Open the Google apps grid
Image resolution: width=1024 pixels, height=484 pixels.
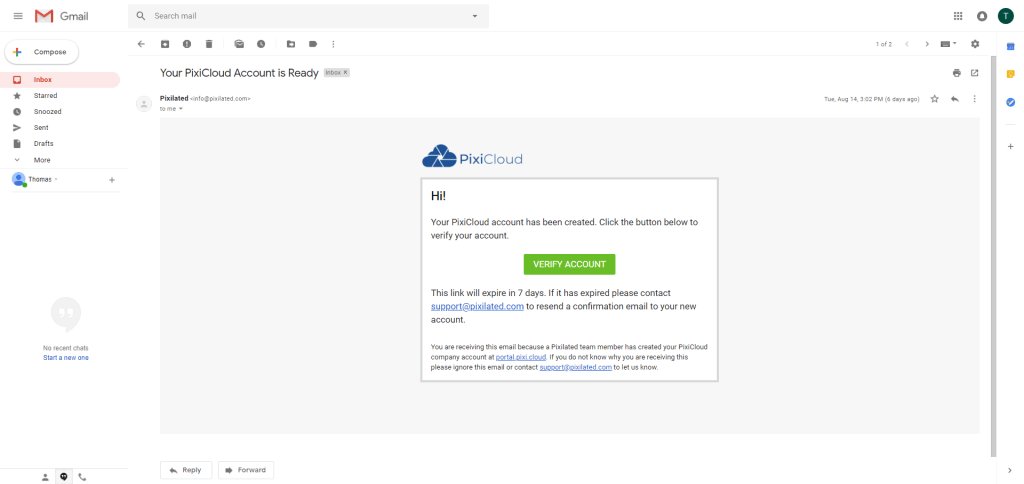click(958, 16)
